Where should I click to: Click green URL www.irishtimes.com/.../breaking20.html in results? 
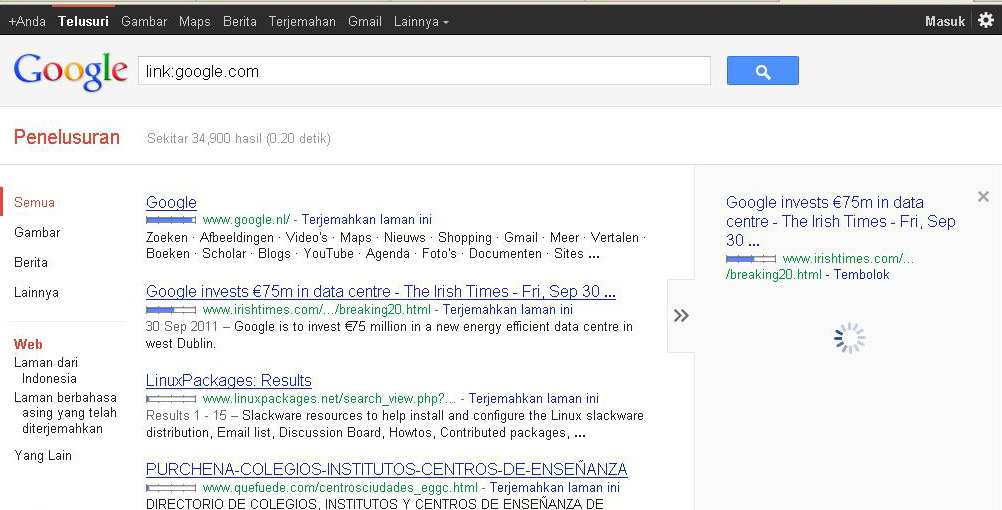point(316,310)
